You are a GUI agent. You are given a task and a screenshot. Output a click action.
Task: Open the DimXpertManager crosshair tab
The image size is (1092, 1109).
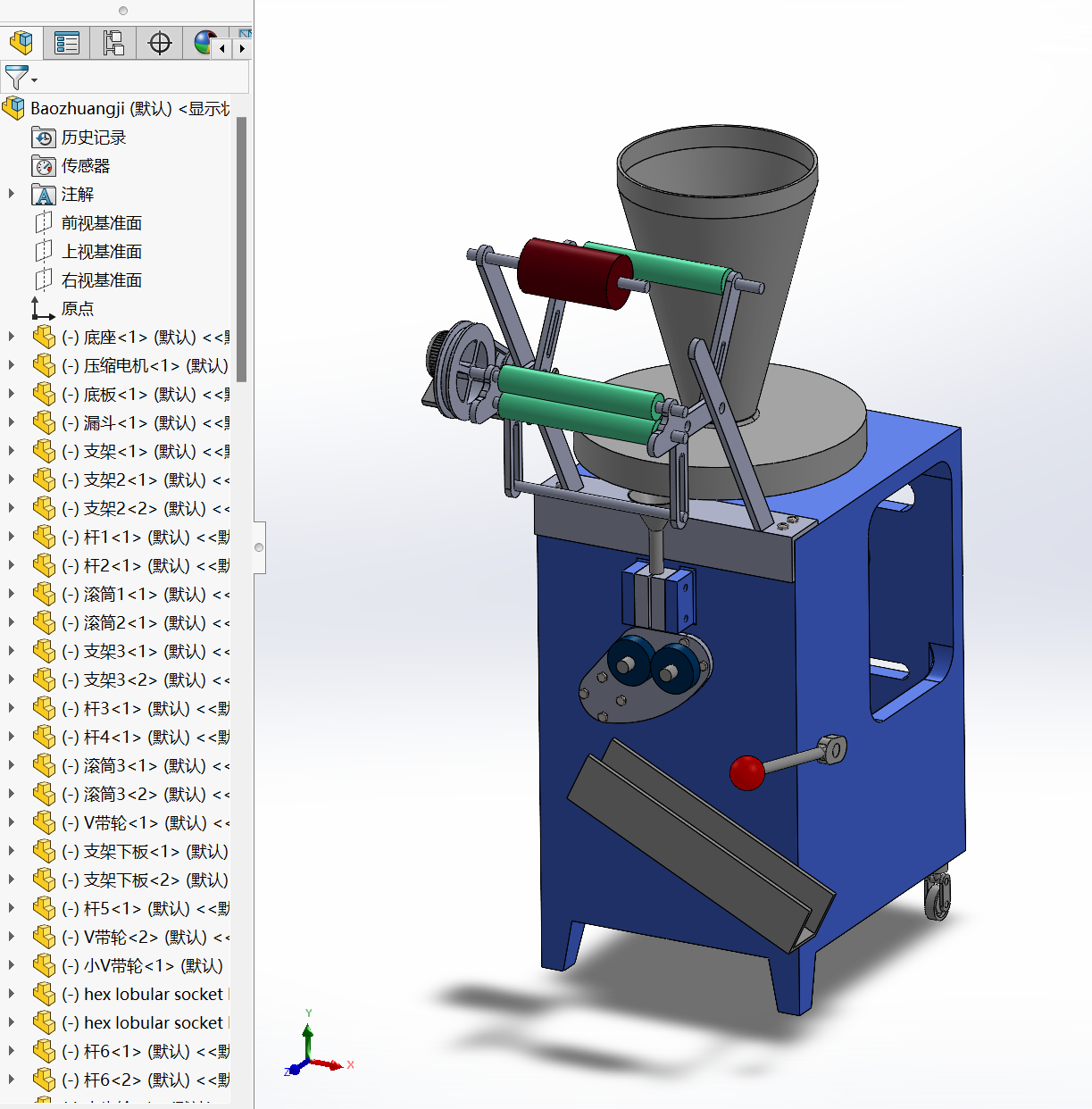click(x=160, y=43)
